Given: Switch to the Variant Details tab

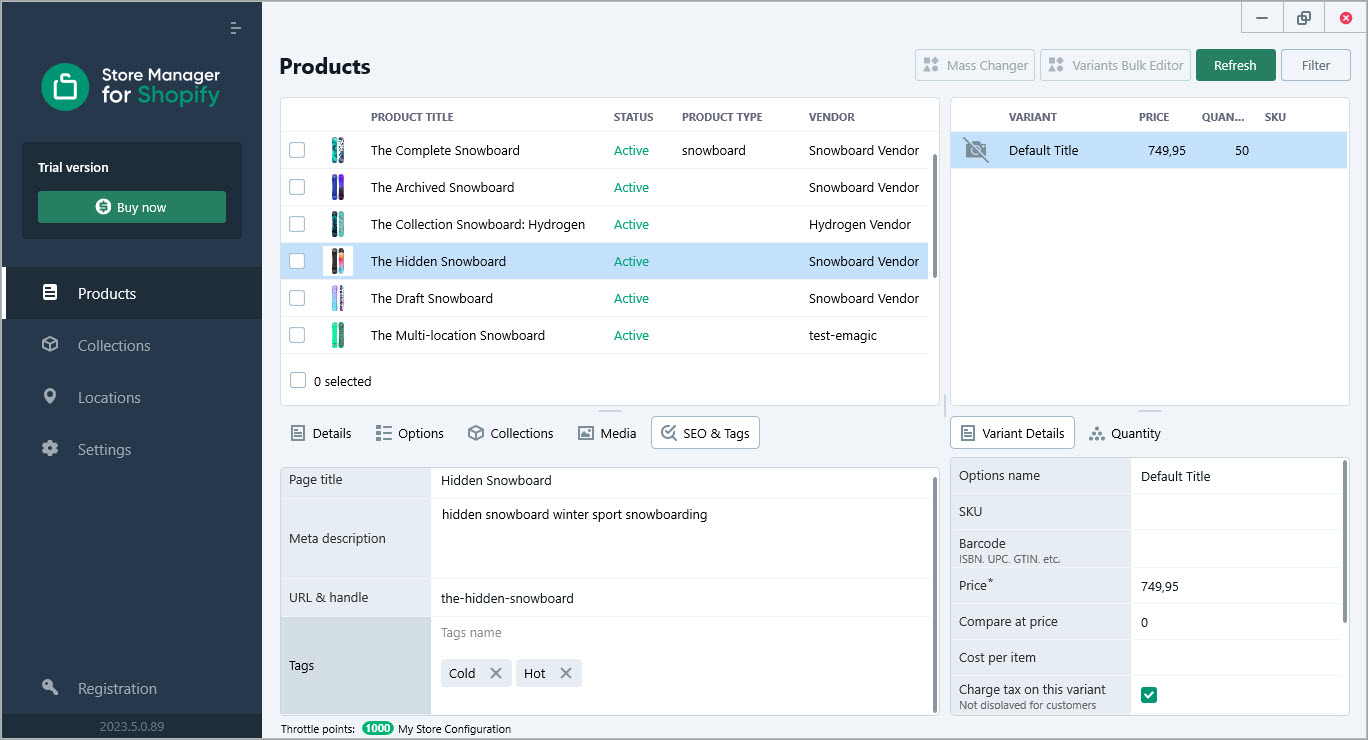Looking at the screenshot, I should tap(1012, 433).
